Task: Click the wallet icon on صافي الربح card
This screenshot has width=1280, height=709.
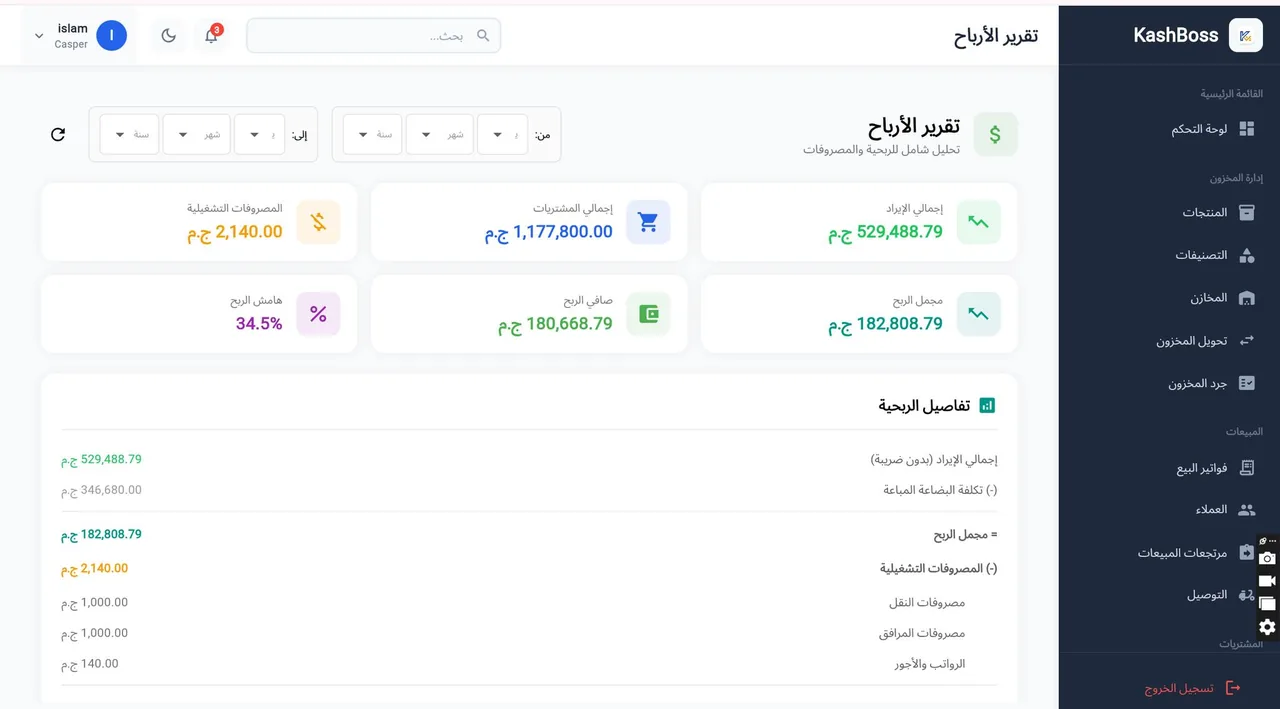Action: 648,314
